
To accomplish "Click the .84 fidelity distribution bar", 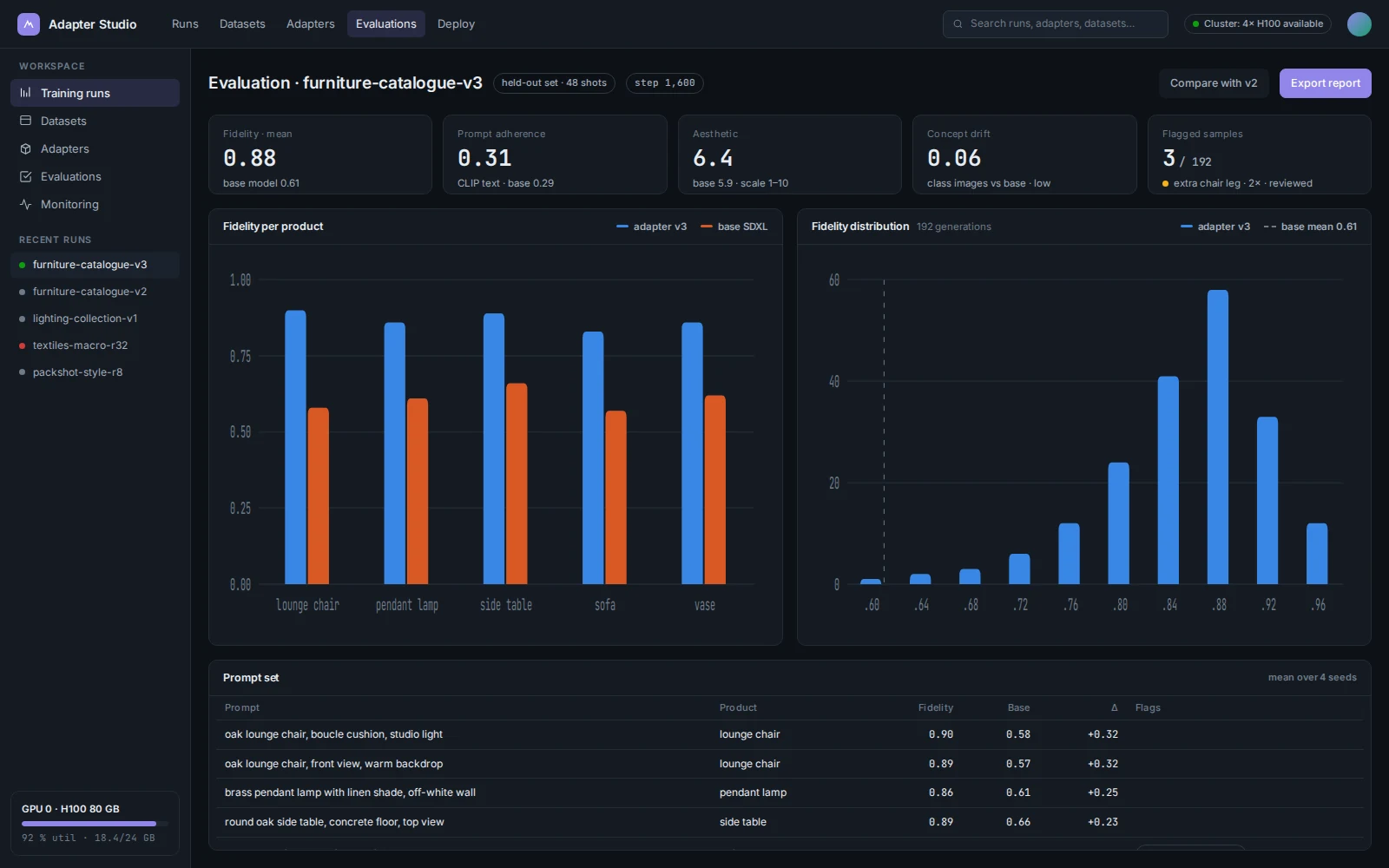I will coord(1168,480).
